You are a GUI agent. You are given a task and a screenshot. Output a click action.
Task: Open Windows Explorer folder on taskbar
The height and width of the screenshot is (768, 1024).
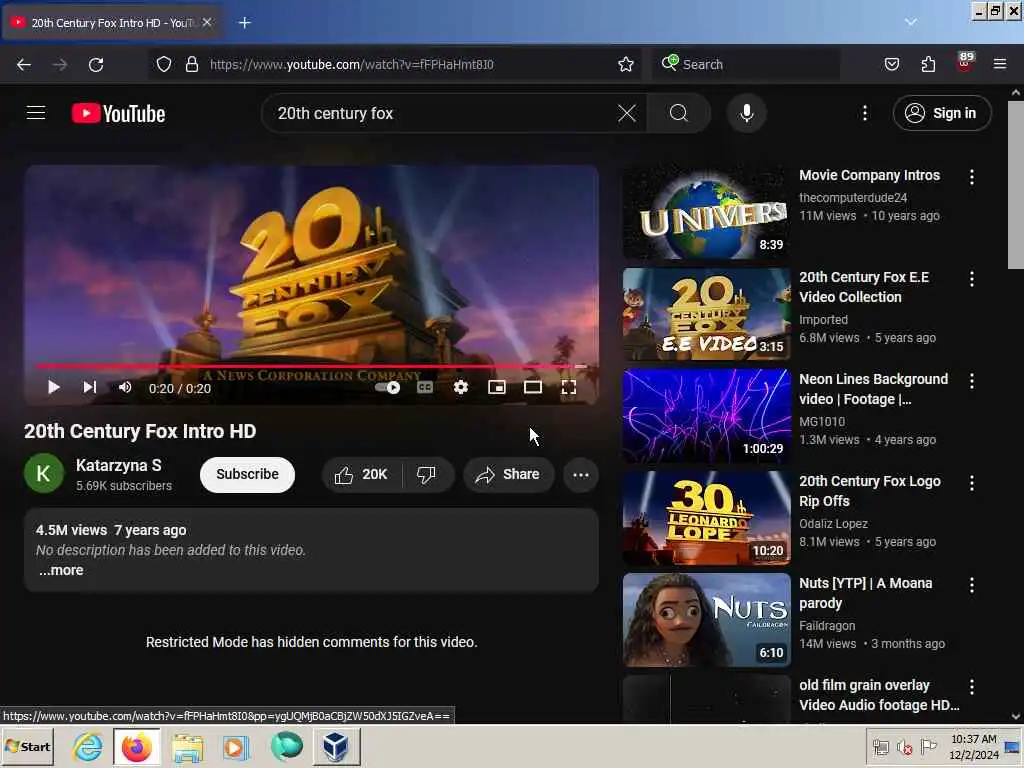pyautogui.click(x=187, y=747)
